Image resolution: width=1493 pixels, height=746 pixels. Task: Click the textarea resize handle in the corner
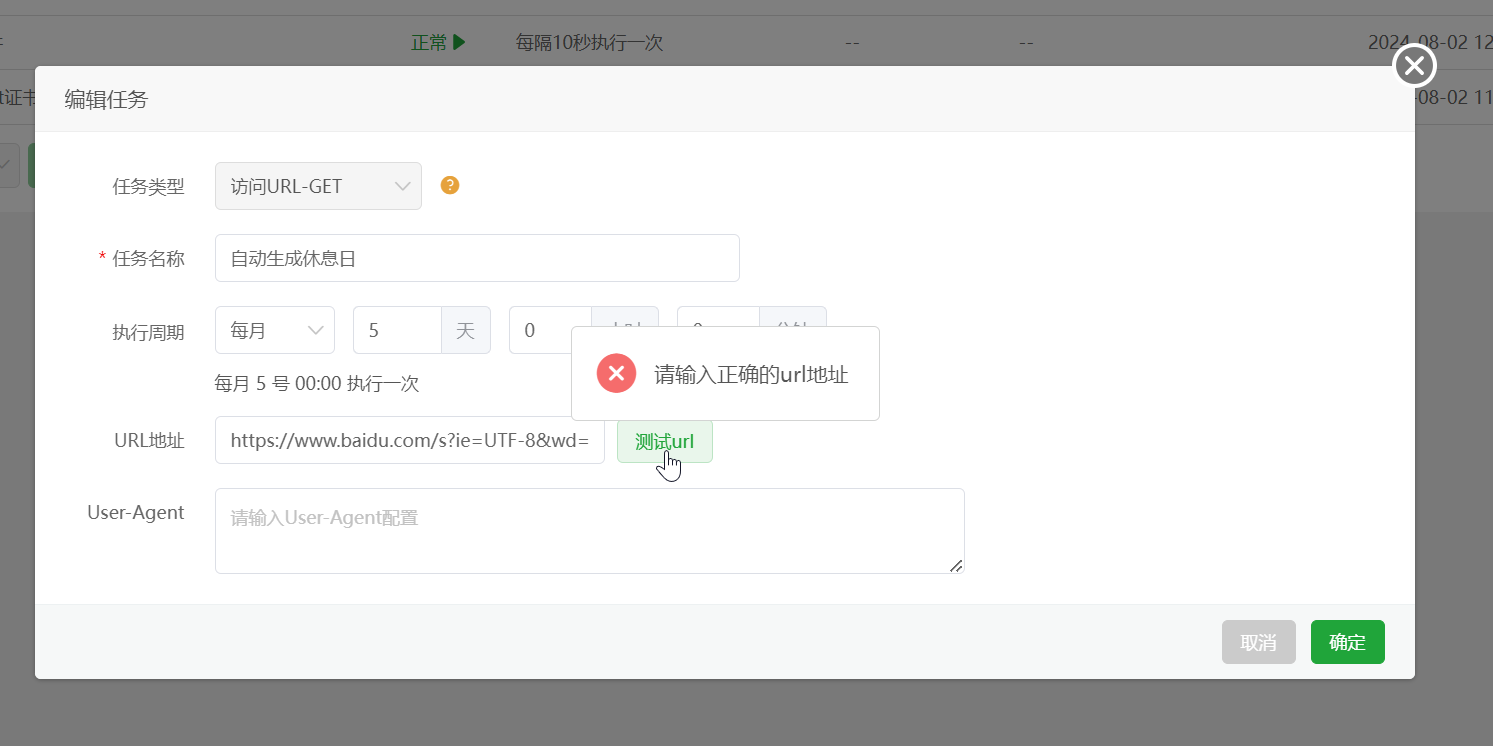956,566
